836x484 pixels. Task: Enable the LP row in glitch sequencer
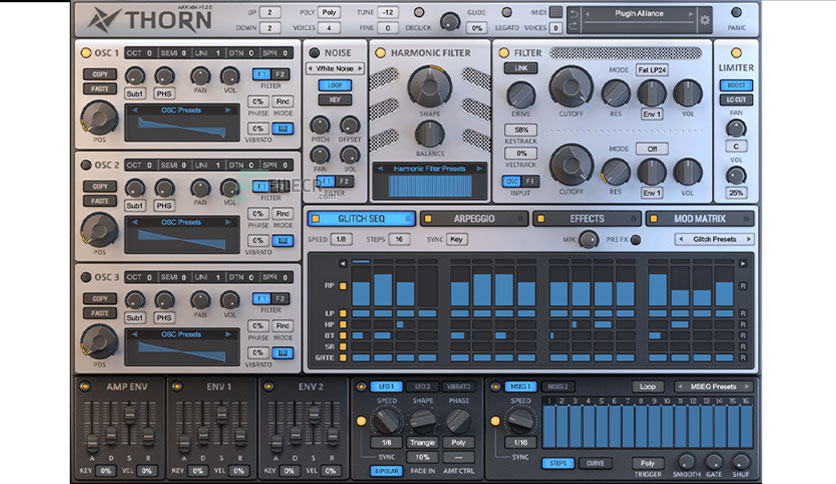pyautogui.click(x=343, y=314)
